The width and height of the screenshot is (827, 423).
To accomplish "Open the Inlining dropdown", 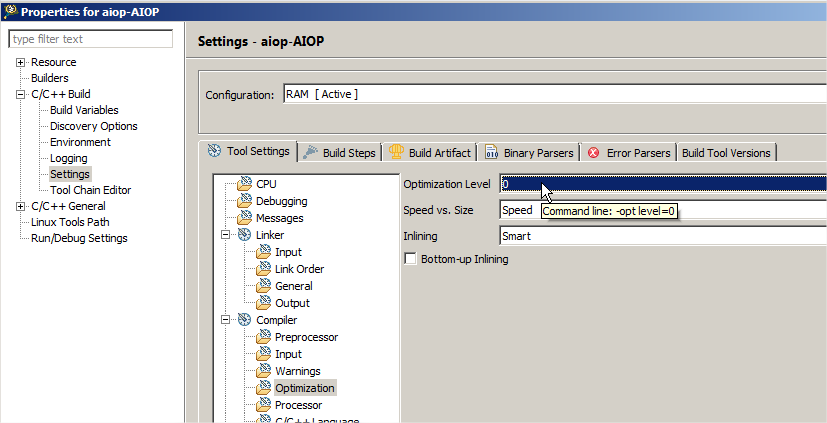I will 663,236.
